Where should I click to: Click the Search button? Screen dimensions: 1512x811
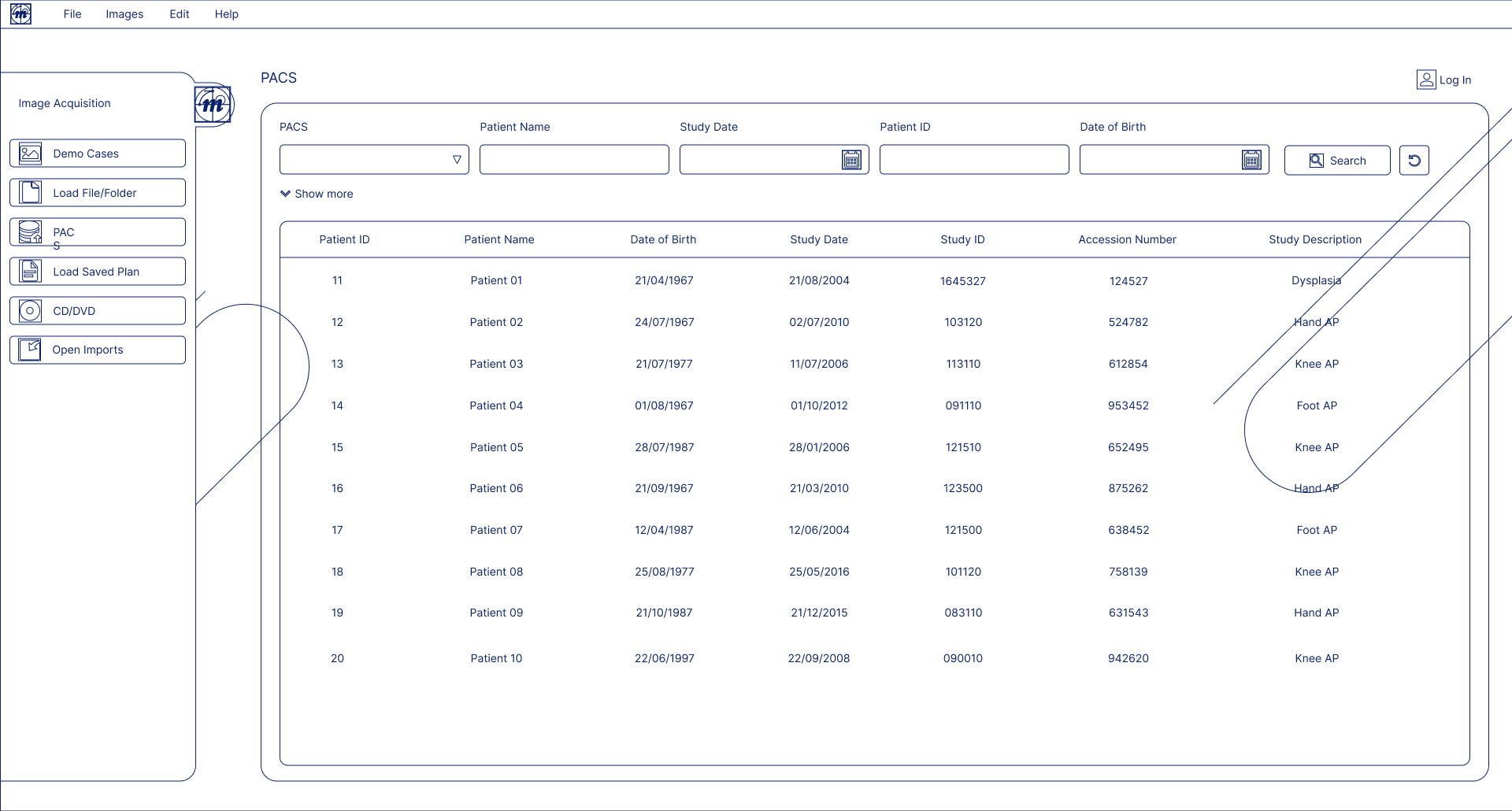click(x=1336, y=160)
